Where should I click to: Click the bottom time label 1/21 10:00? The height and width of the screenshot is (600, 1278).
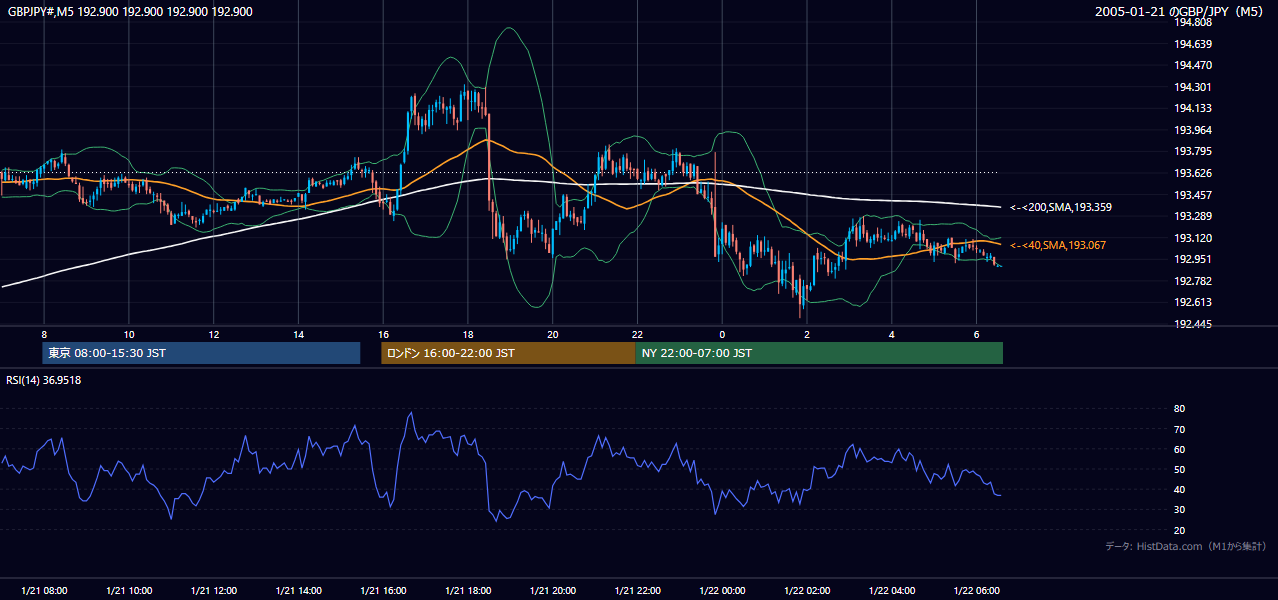(x=129, y=591)
